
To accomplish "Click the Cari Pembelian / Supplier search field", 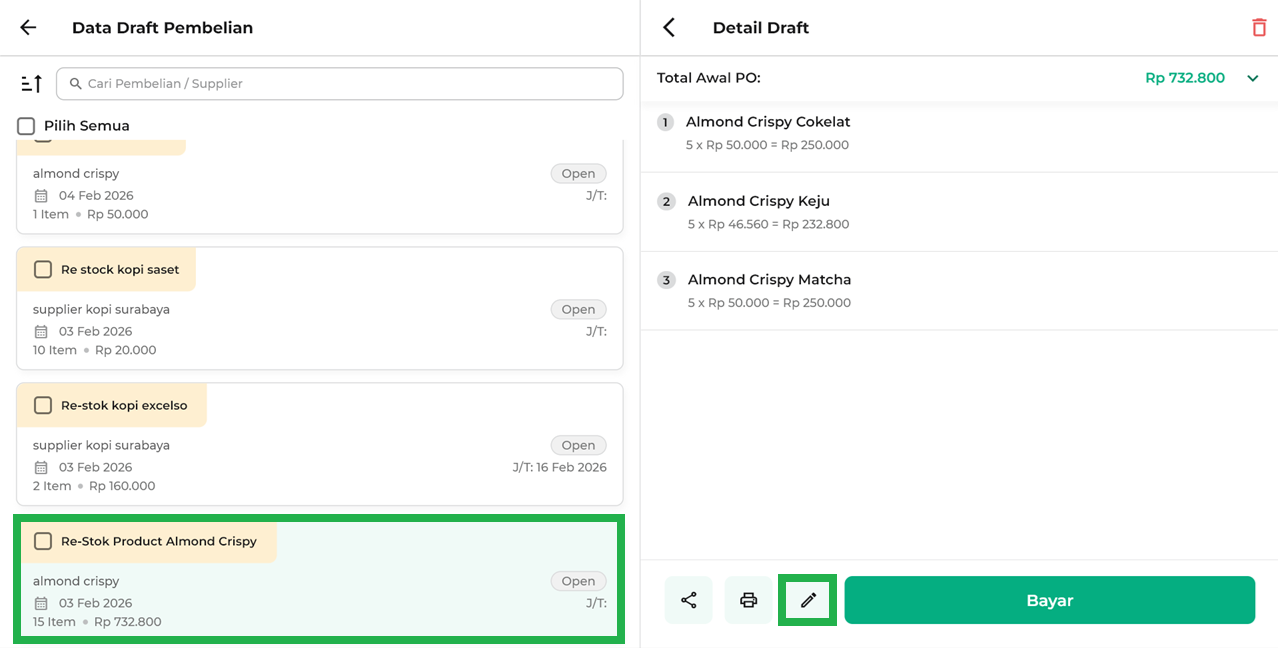I will [x=340, y=84].
